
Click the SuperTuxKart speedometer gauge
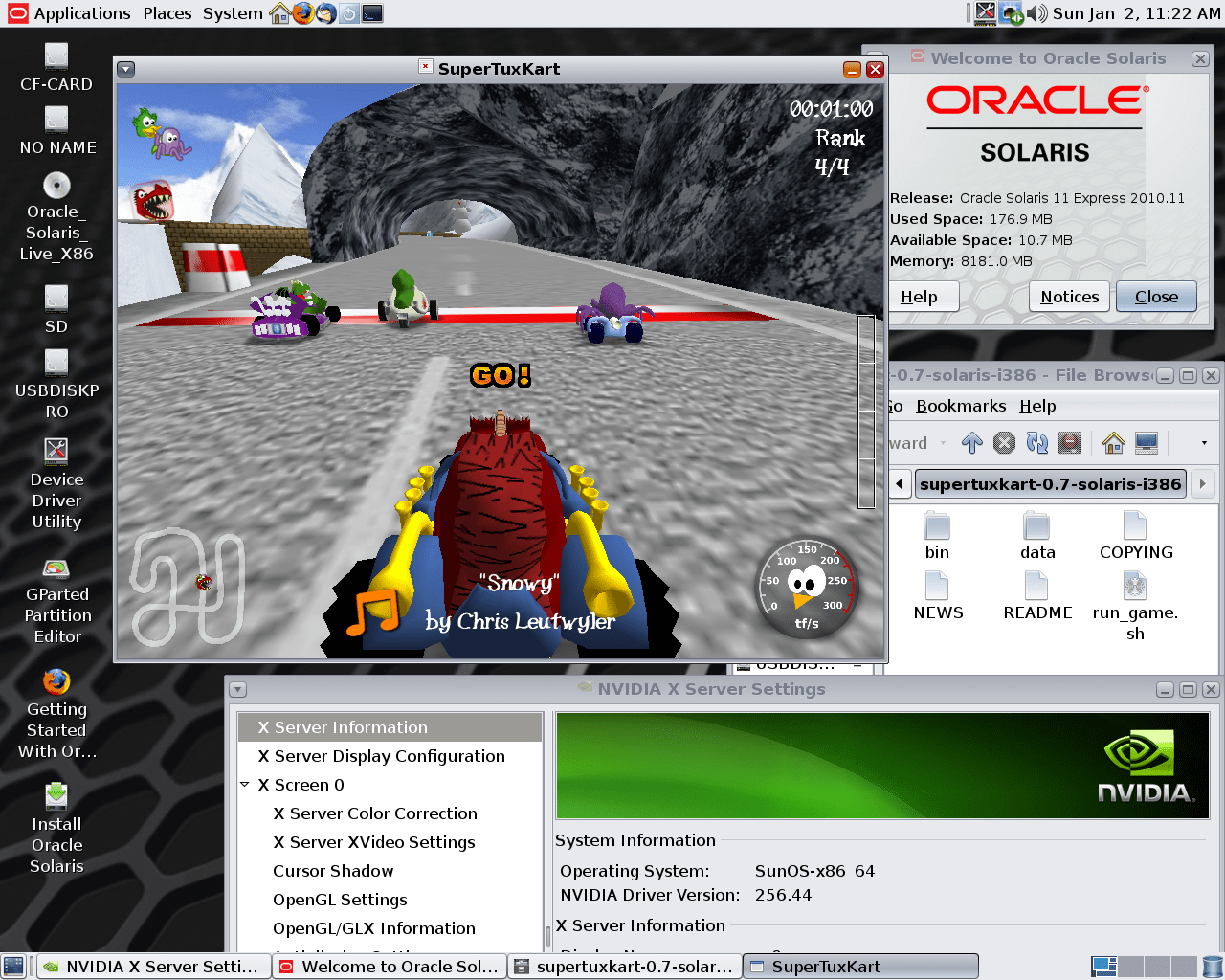tap(807, 589)
